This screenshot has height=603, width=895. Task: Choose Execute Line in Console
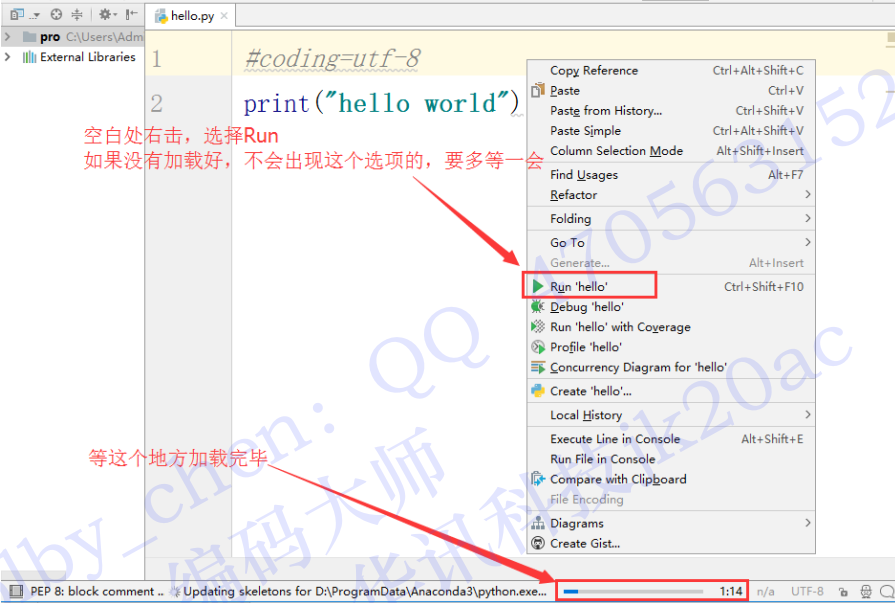point(671,439)
